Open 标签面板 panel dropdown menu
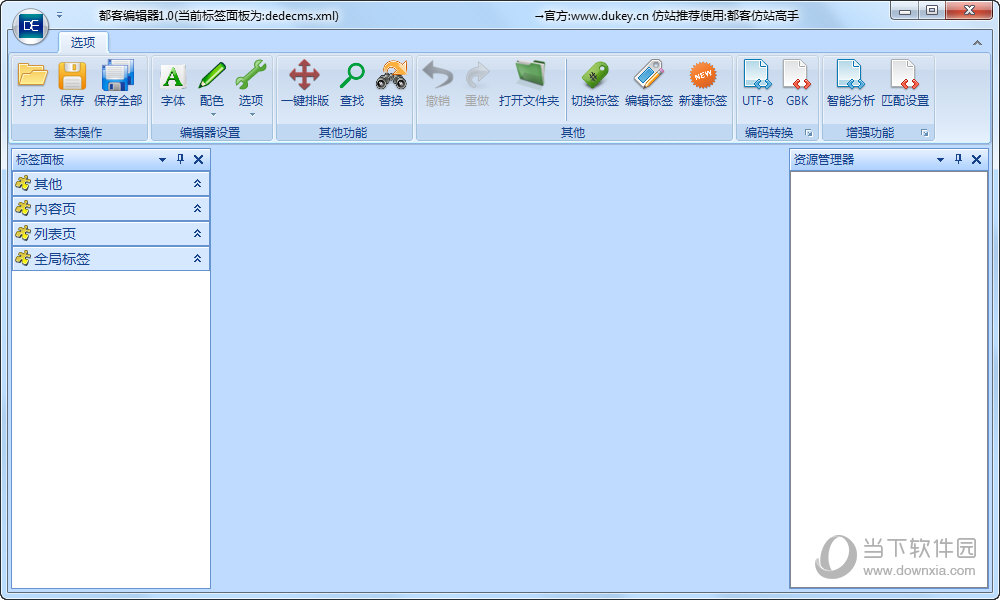 [x=162, y=160]
